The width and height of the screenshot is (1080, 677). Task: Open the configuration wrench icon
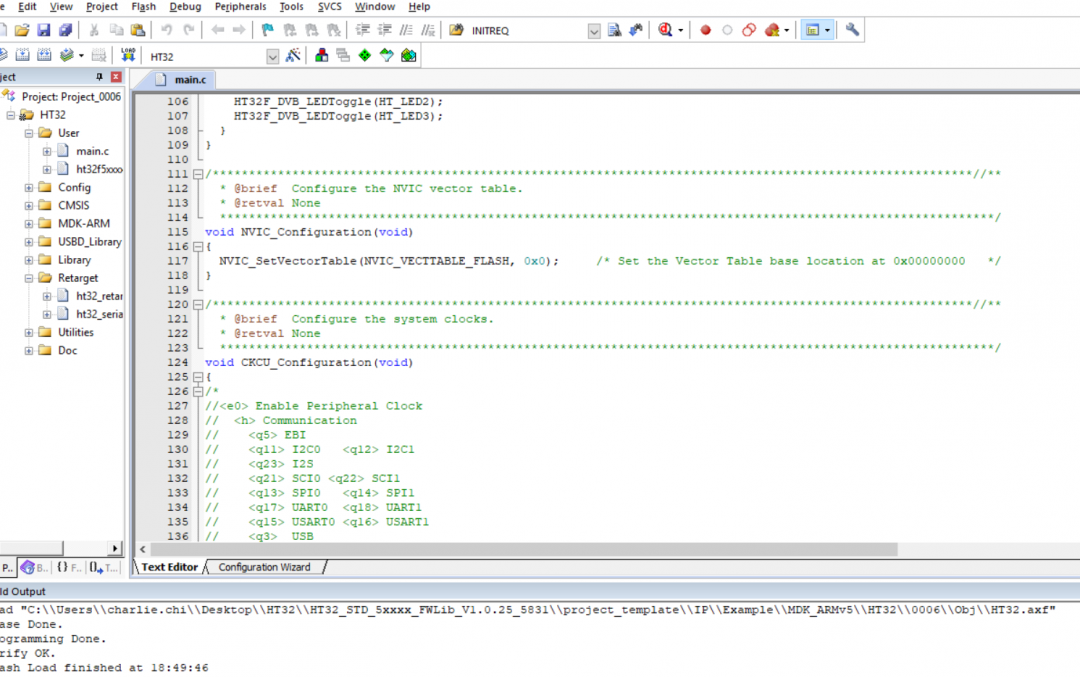pos(852,30)
